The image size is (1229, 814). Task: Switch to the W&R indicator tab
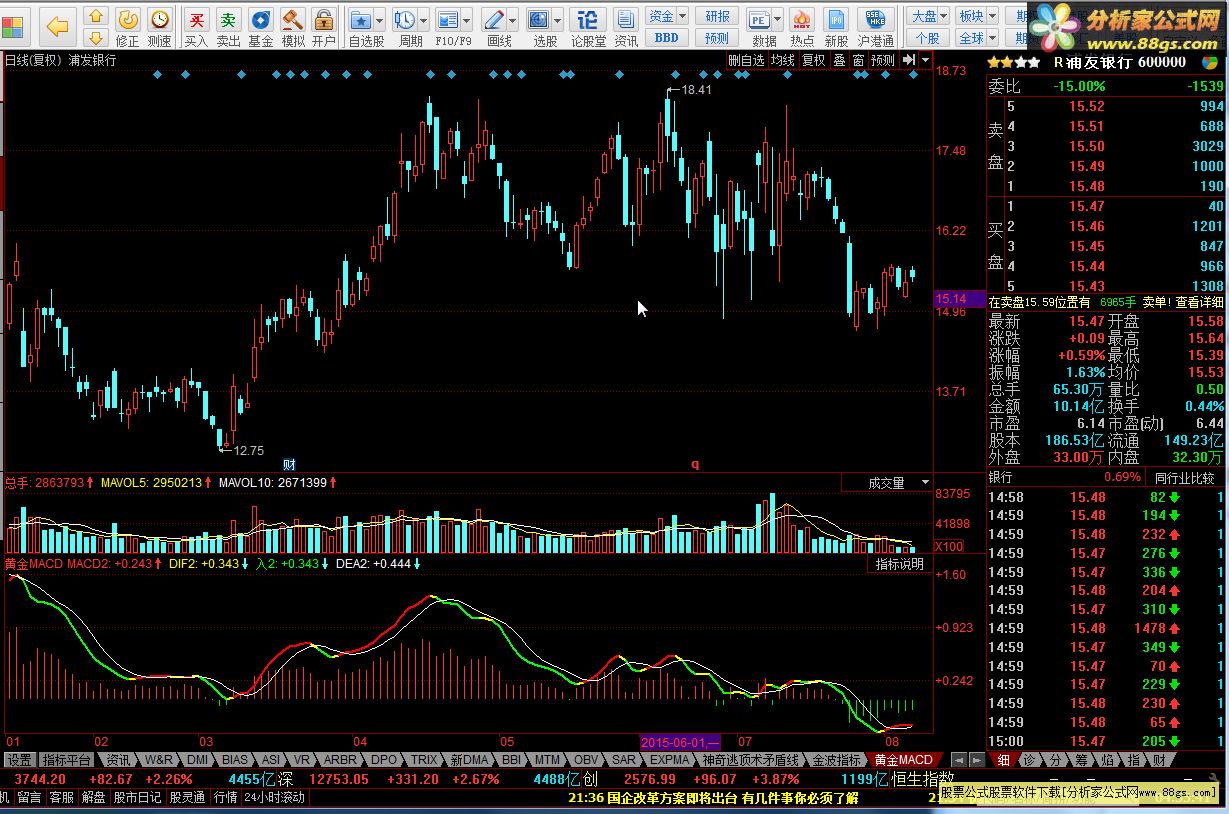coord(158,760)
